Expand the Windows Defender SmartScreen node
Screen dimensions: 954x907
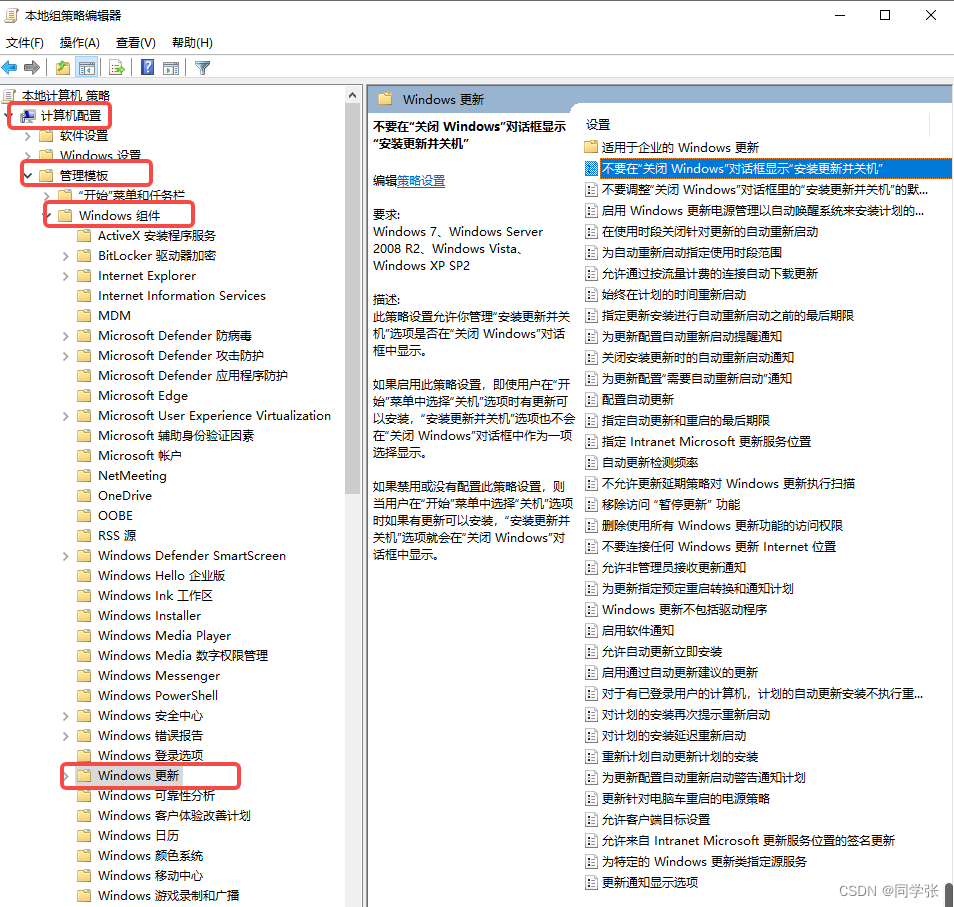(x=66, y=556)
